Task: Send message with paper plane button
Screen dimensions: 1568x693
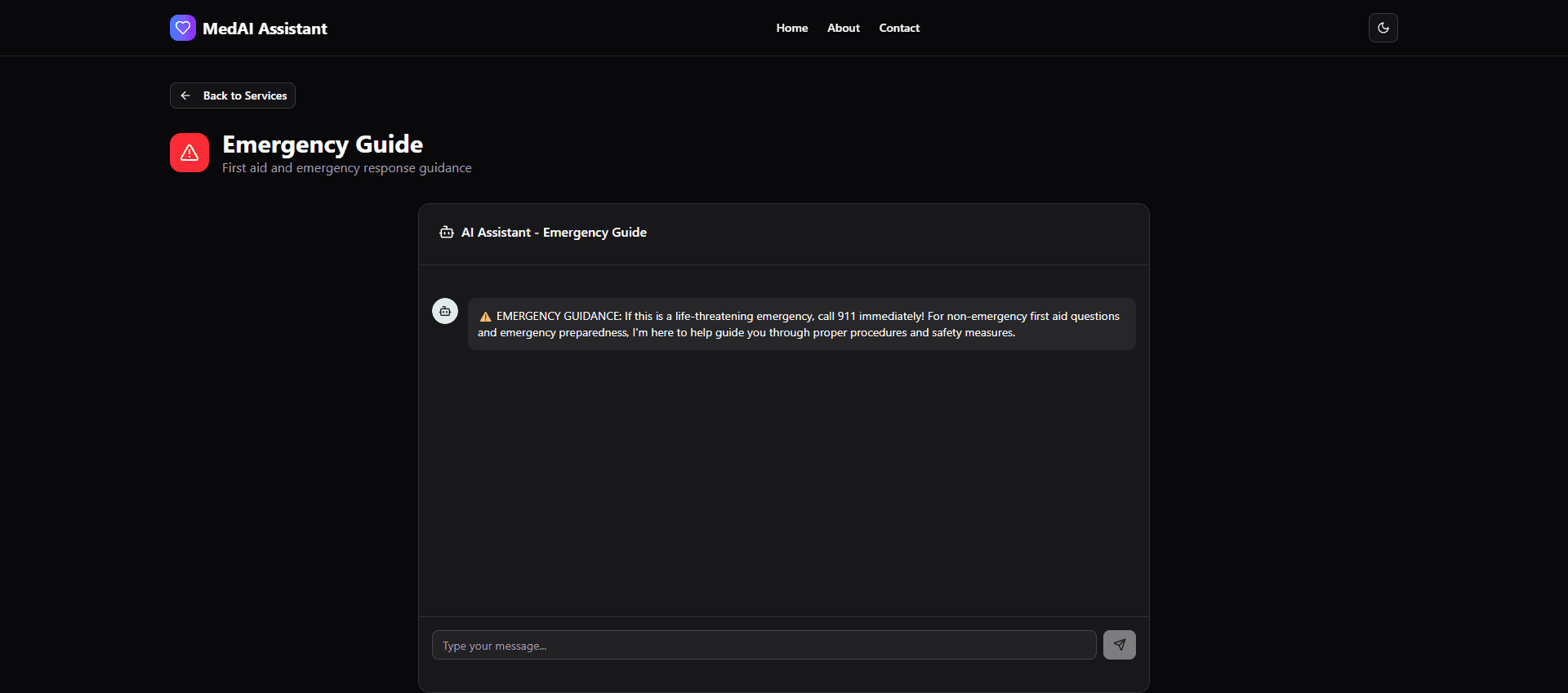Action: pos(1119,645)
